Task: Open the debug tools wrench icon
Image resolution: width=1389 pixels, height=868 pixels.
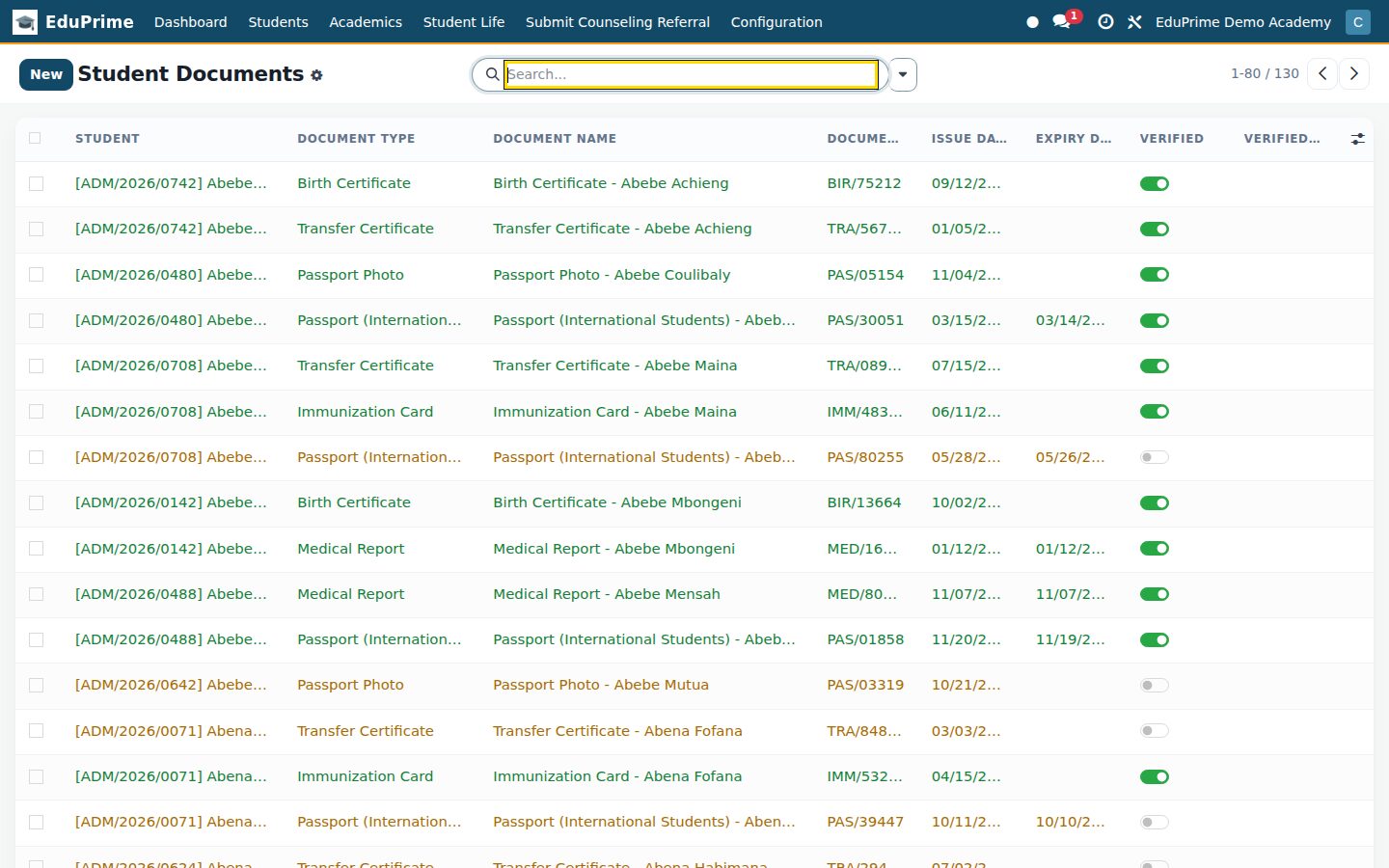Action: coord(1134,21)
